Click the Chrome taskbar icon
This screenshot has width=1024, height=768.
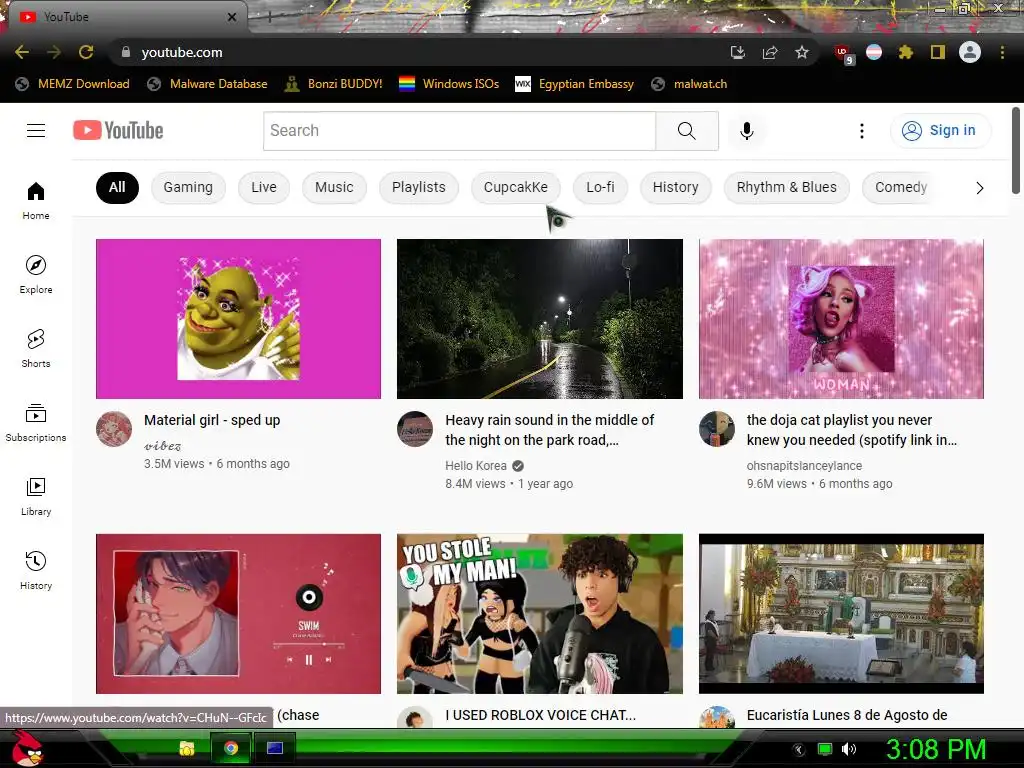tap(231, 748)
